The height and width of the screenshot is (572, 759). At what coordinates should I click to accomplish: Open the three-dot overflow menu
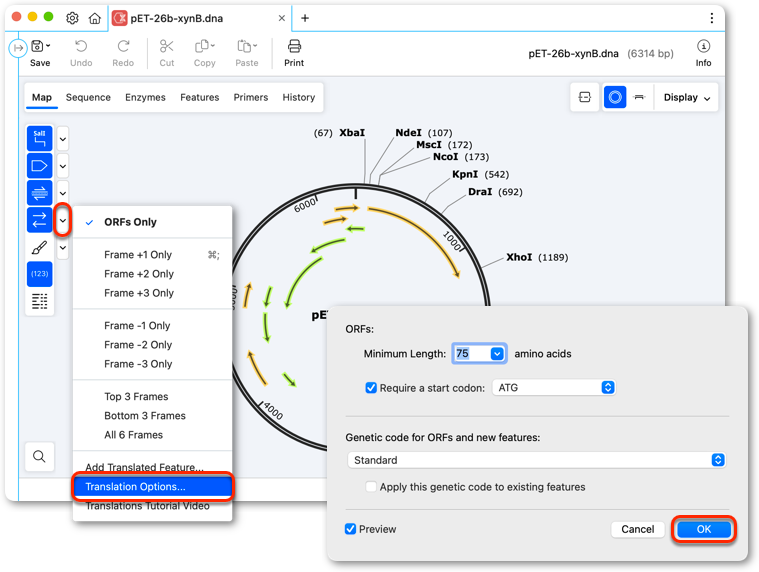point(712,18)
